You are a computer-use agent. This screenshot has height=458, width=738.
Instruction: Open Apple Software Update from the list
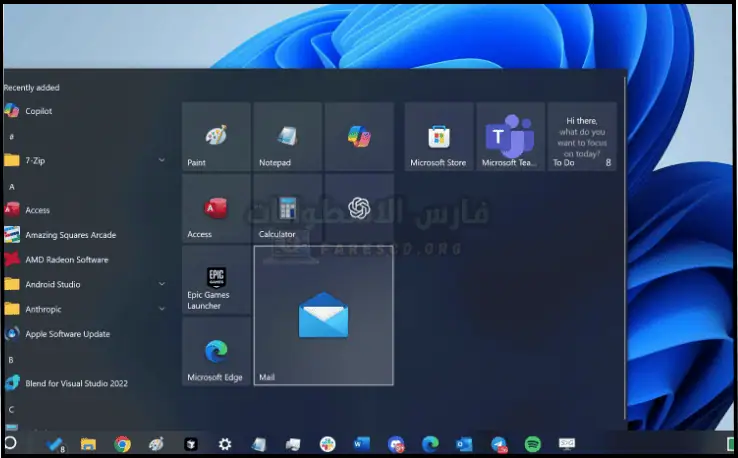[x=67, y=334]
